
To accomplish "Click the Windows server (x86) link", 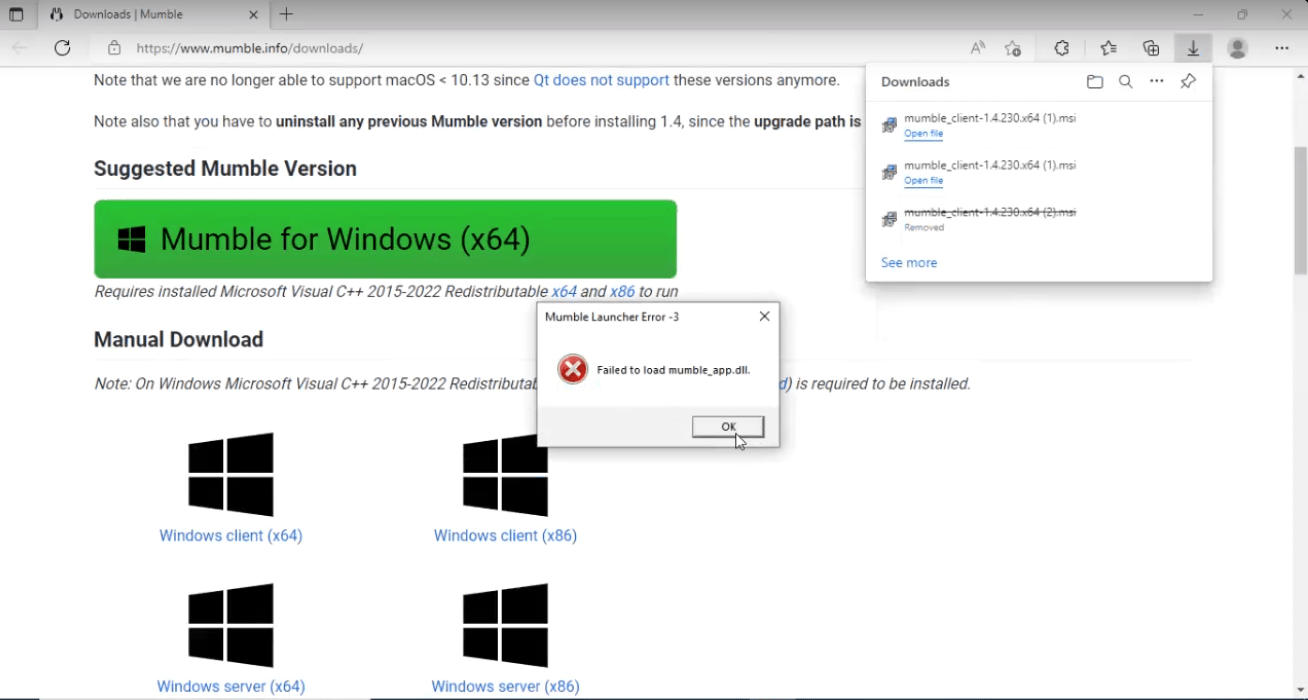I will pos(505,686).
